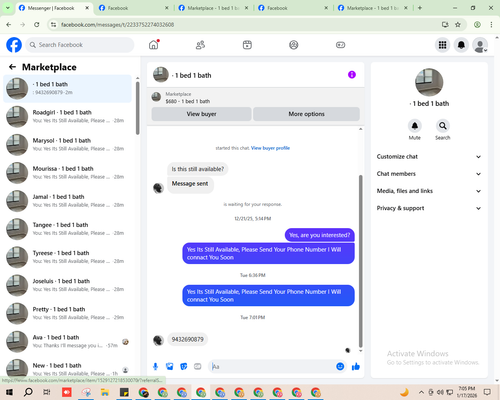Screen dimensions: 500x400
Task: Open the Friends icon in top navigation
Action: coord(200,45)
